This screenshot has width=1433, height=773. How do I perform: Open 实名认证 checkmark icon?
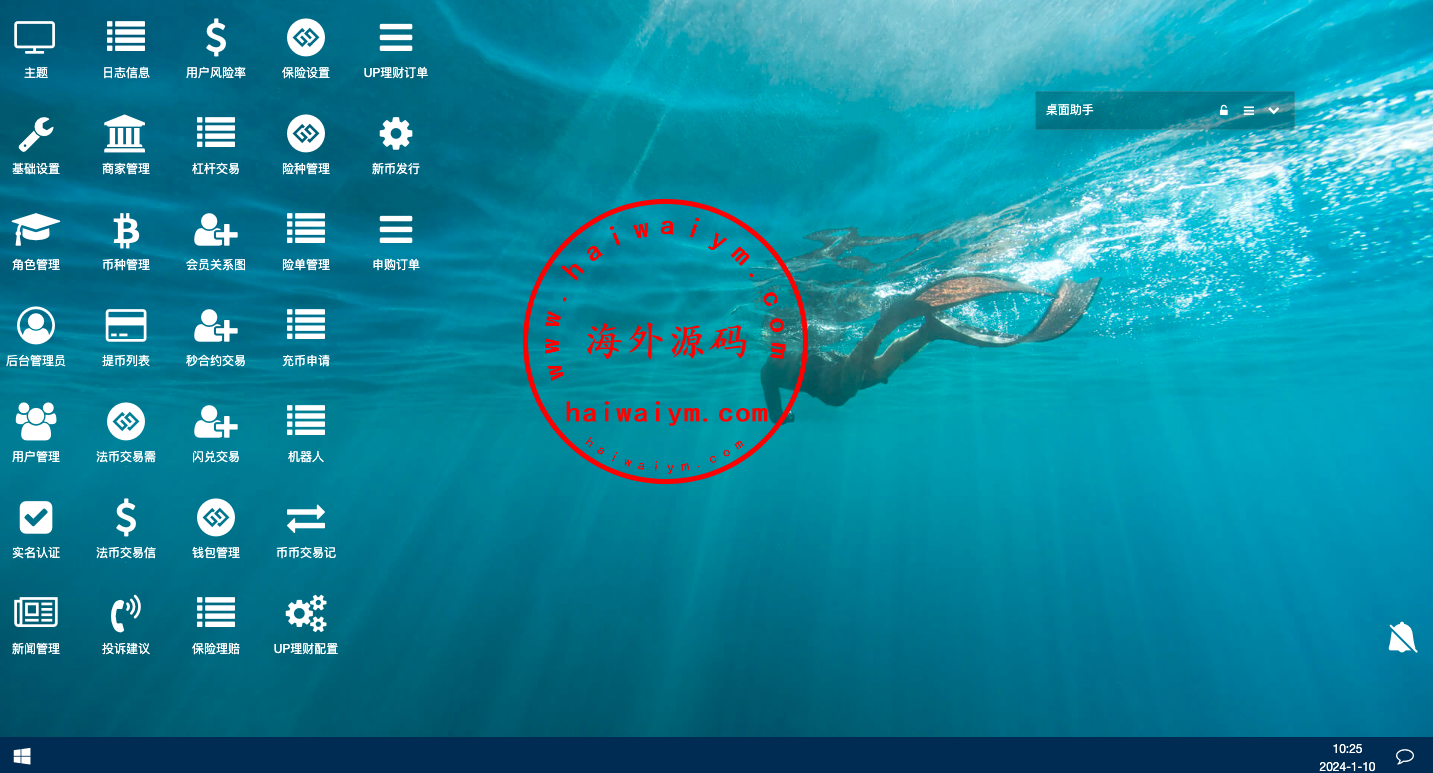(35, 519)
